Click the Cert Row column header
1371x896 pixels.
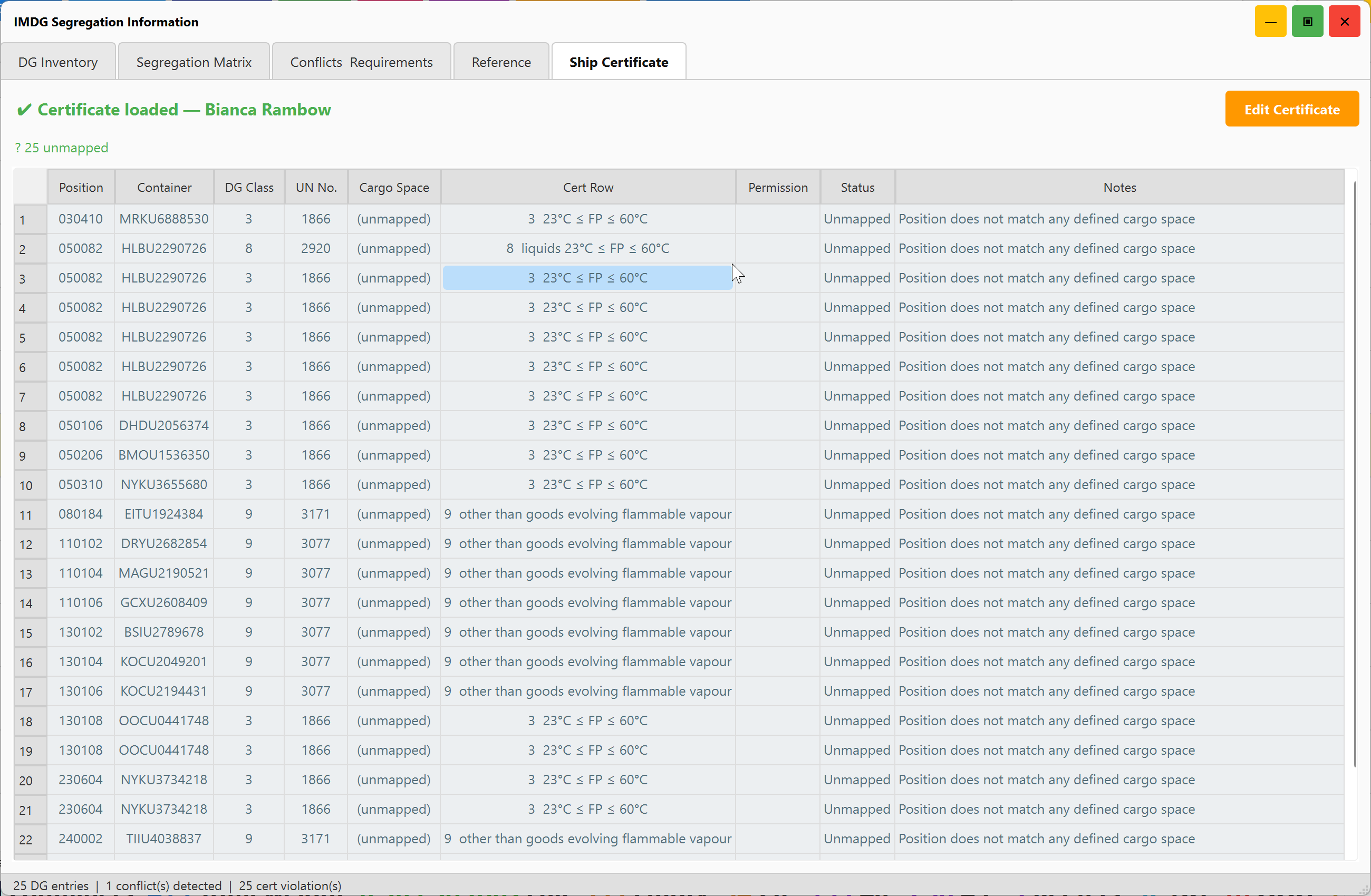click(x=588, y=187)
